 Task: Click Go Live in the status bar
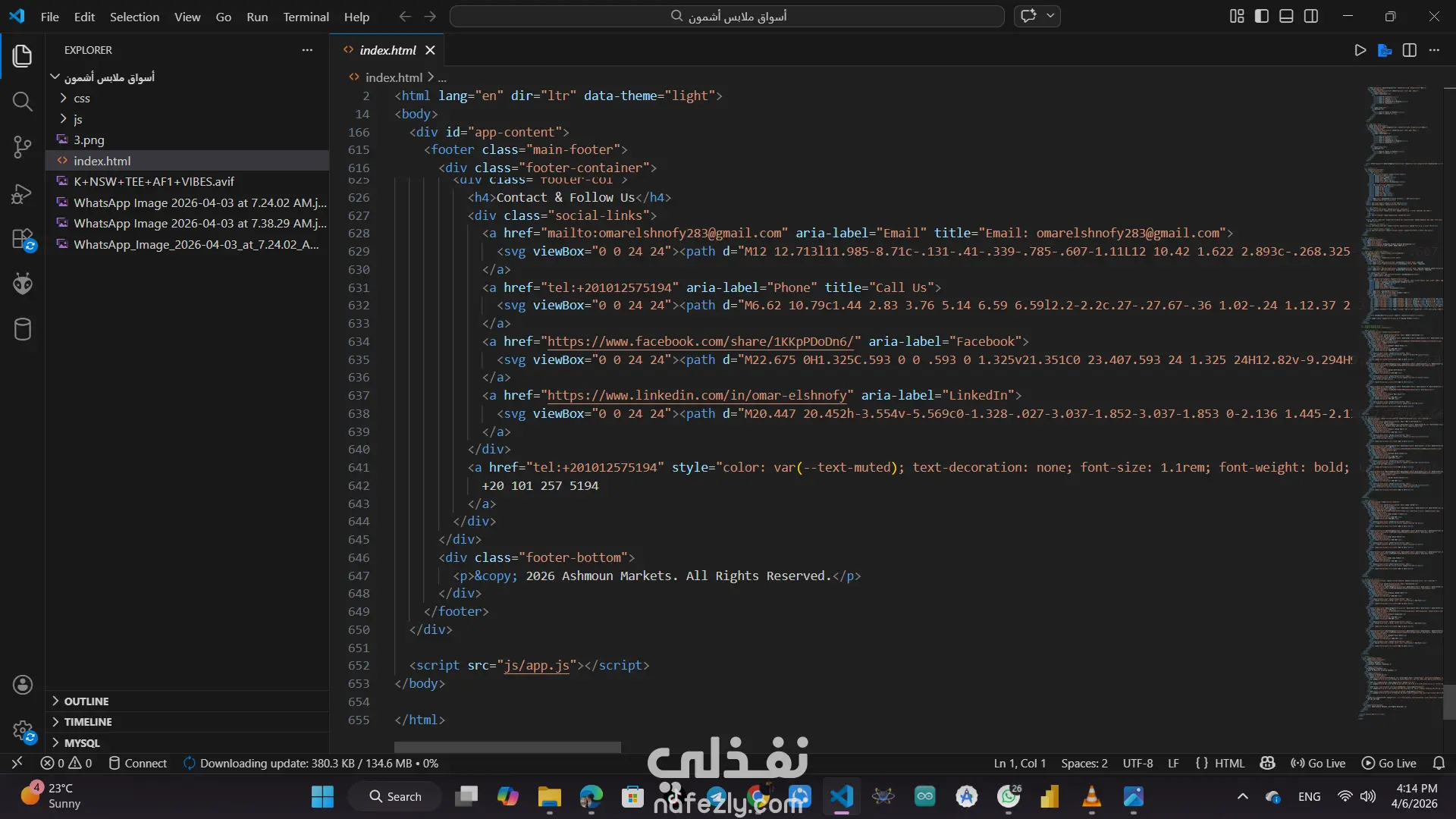click(x=1319, y=764)
